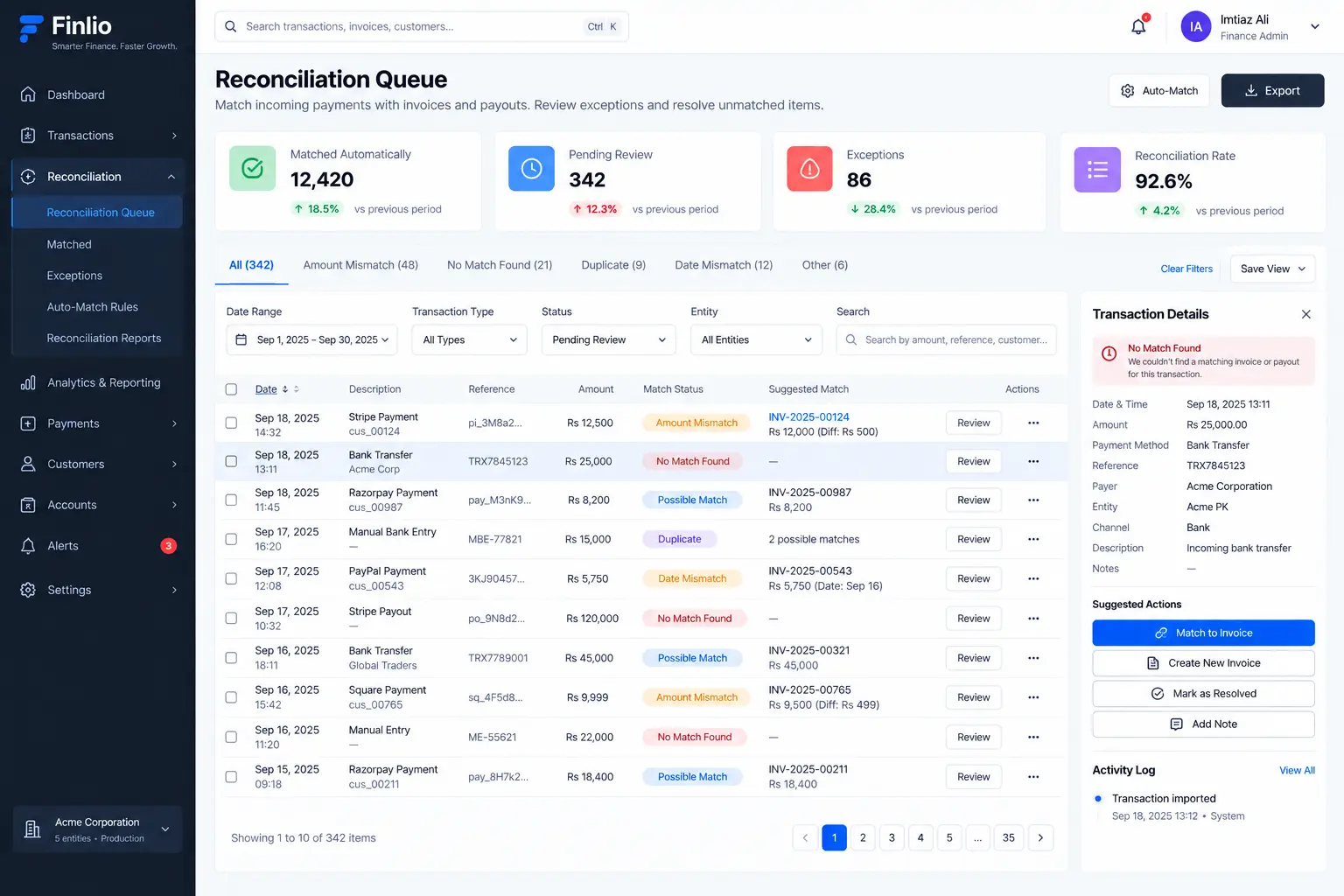
Task: Click the Analytics & Reporting chart icon
Action: [x=28, y=382]
